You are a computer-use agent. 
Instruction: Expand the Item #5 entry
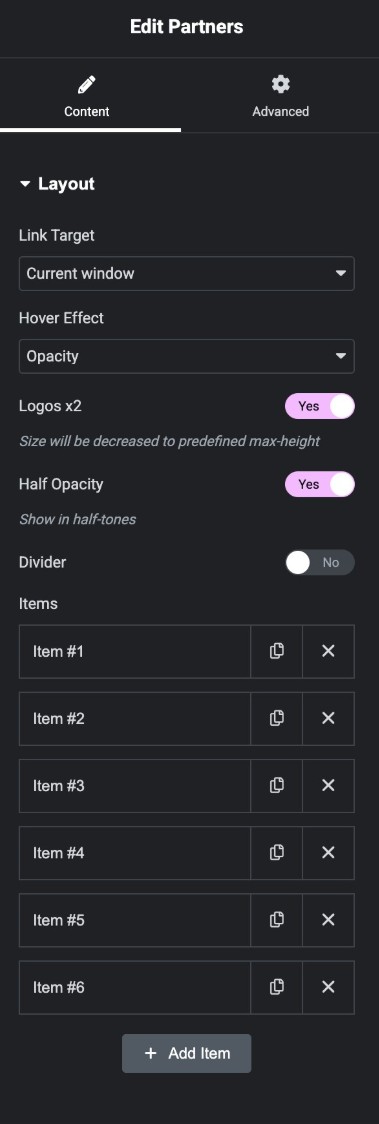click(135, 920)
